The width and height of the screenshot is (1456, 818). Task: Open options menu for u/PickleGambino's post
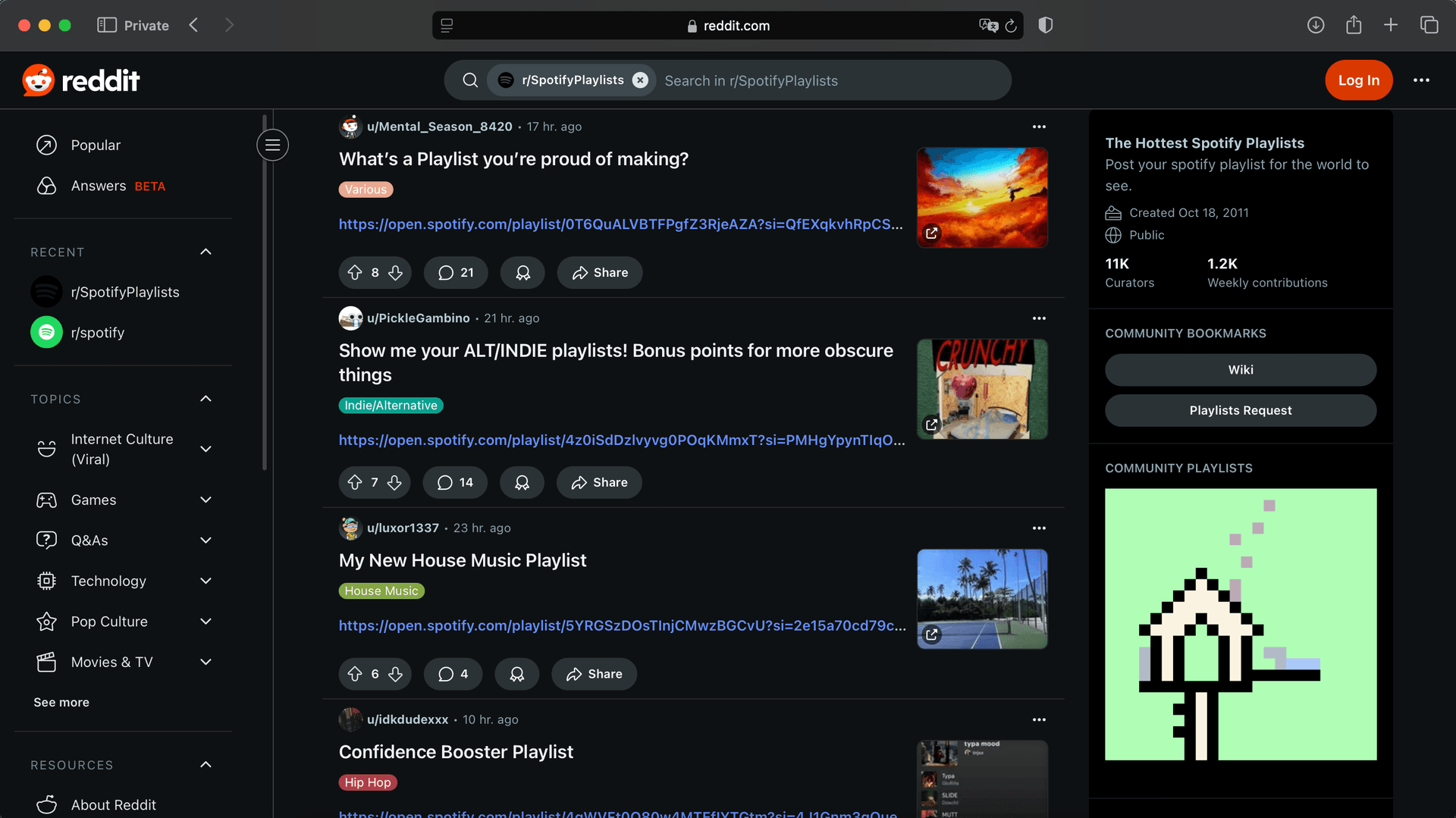[x=1039, y=318]
